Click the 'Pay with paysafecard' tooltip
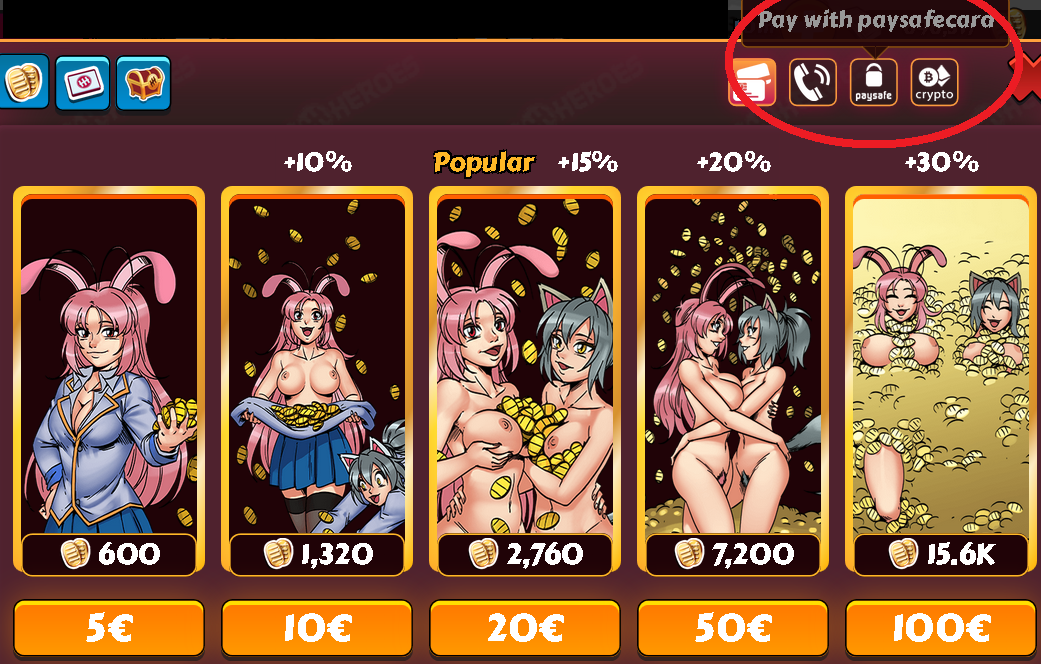This screenshot has width=1041, height=664. pos(875,22)
